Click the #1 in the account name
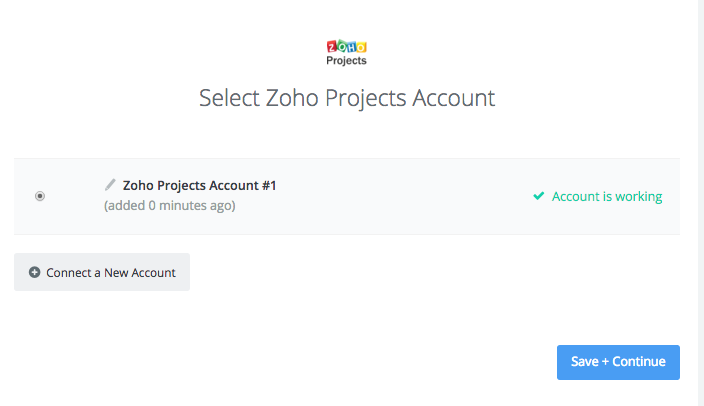The image size is (704, 406). point(269,185)
